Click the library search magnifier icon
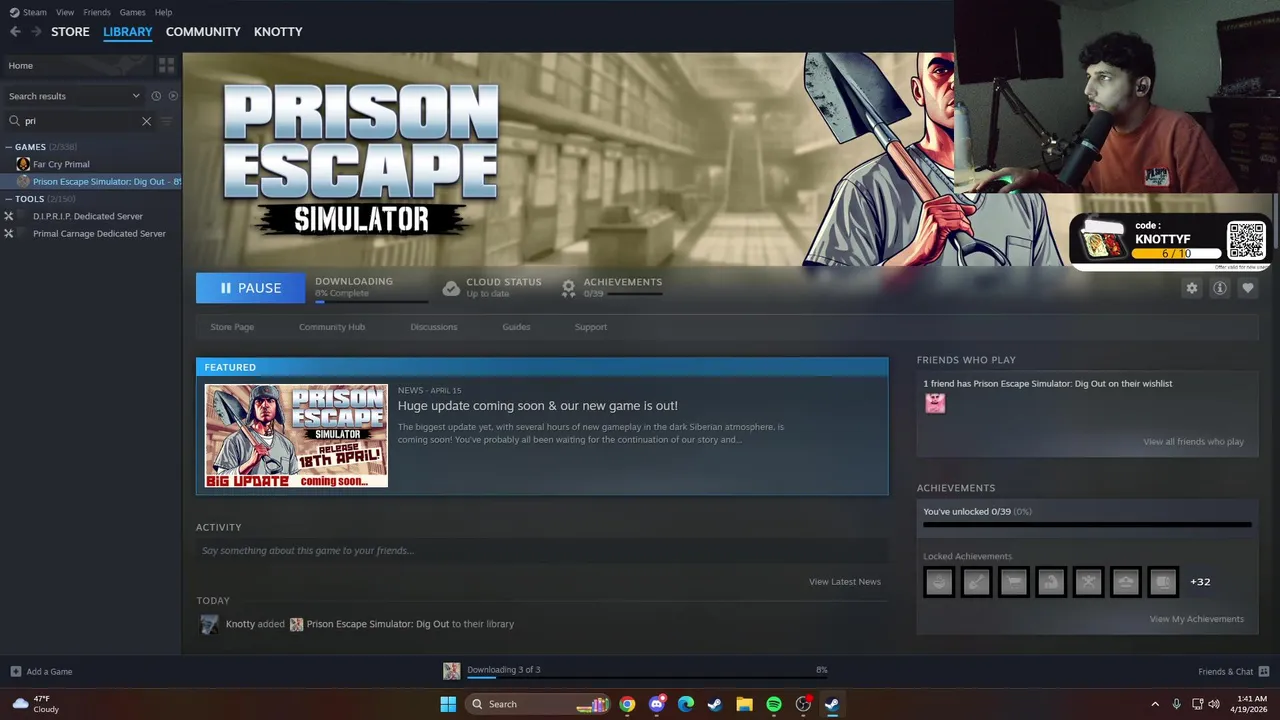1280x720 pixels. pos(14,121)
